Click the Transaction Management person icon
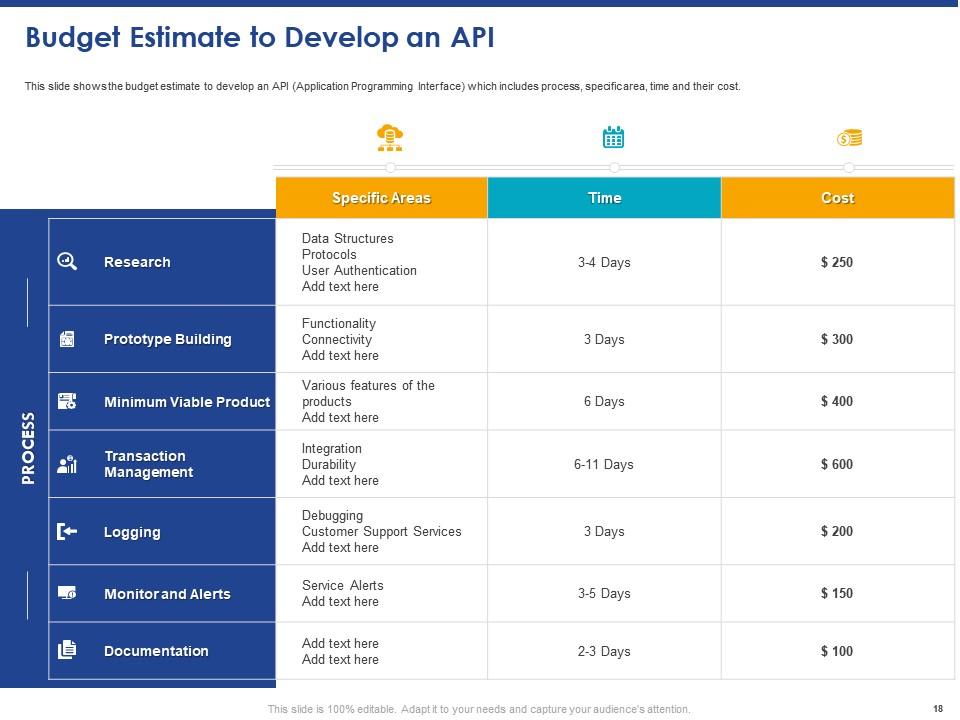This screenshot has width=960, height=720. [67, 463]
